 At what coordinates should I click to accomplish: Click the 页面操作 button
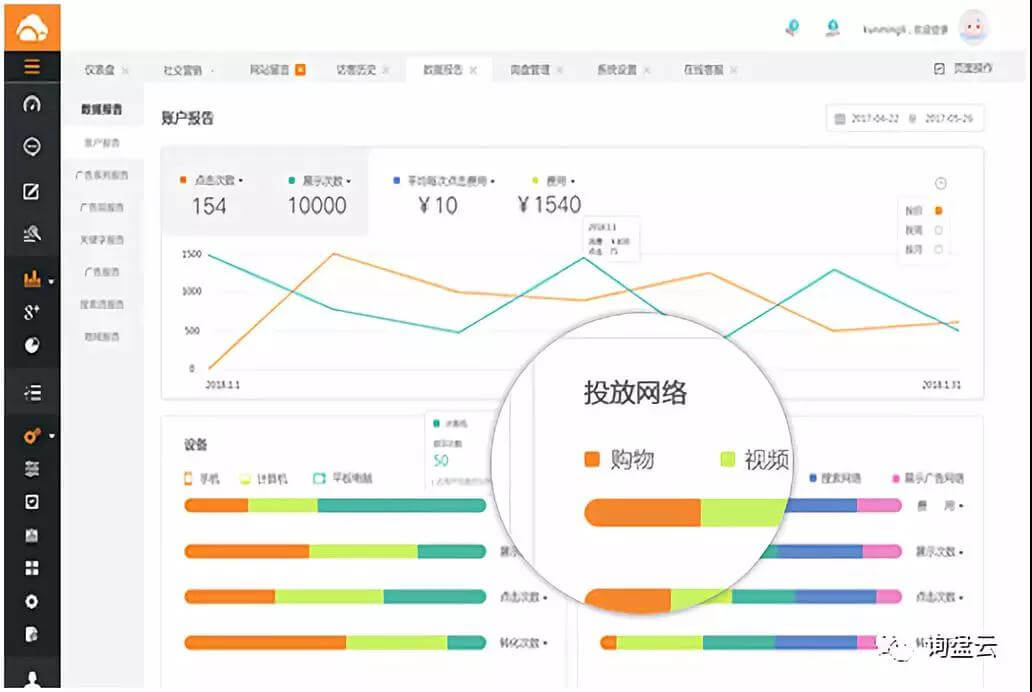(x=964, y=68)
